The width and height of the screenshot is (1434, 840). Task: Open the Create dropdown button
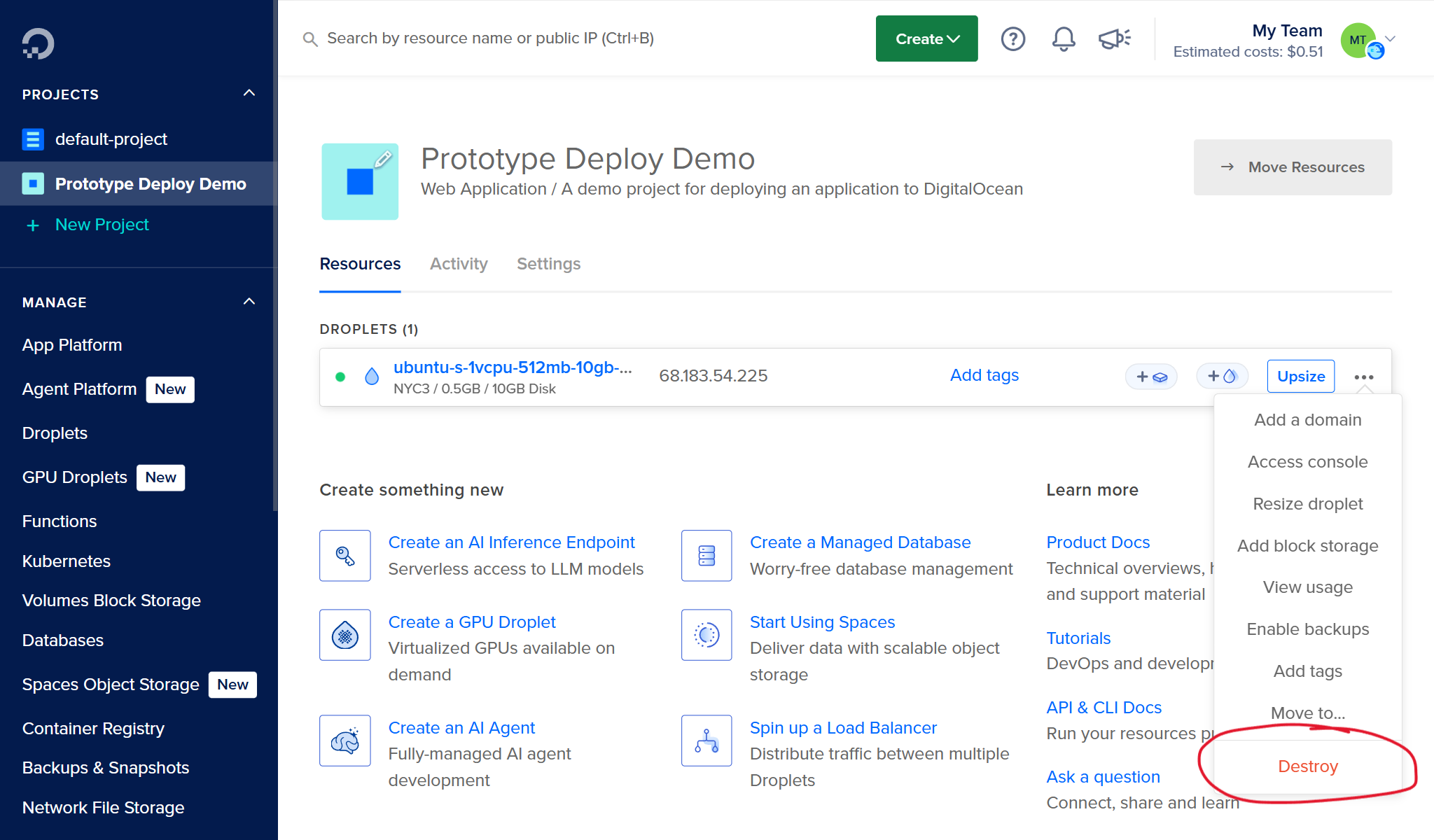pos(926,38)
